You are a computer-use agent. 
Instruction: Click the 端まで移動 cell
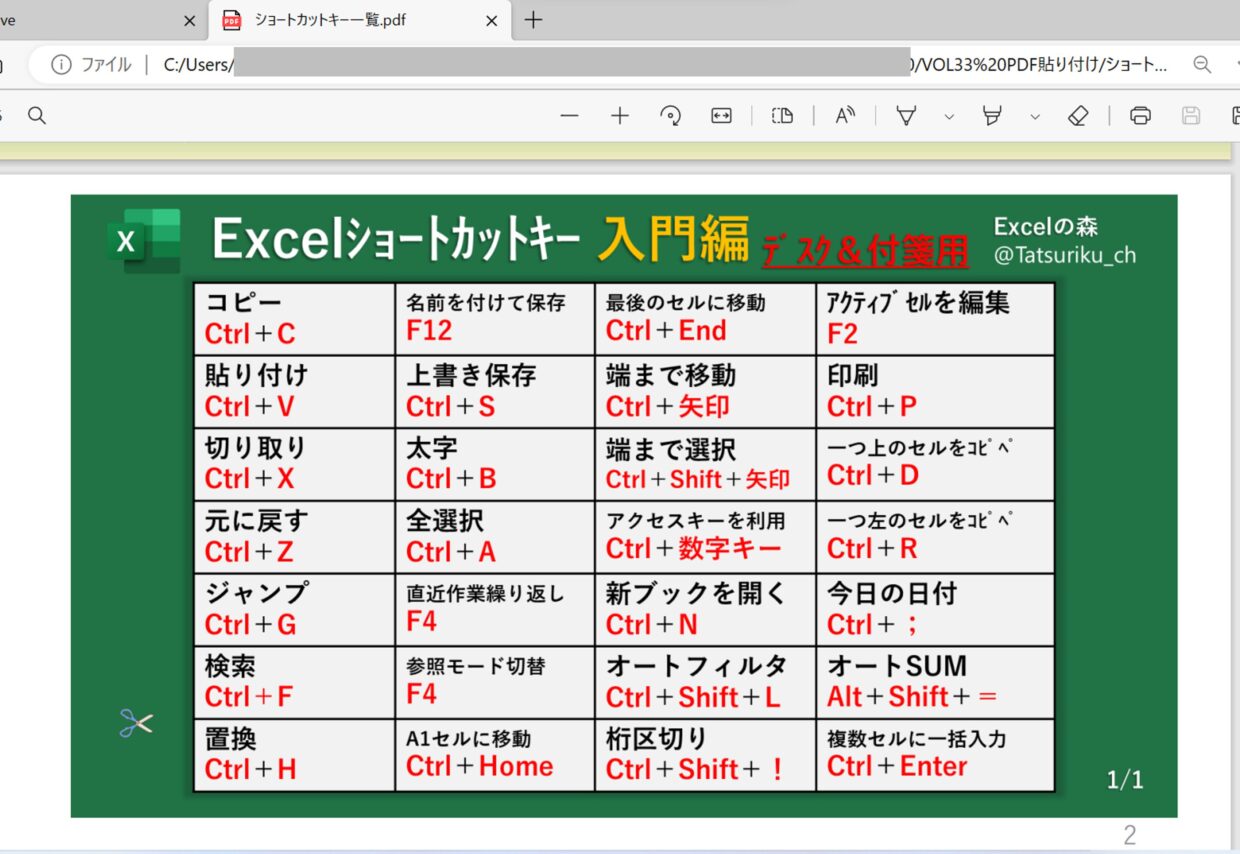[x=706, y=392]
